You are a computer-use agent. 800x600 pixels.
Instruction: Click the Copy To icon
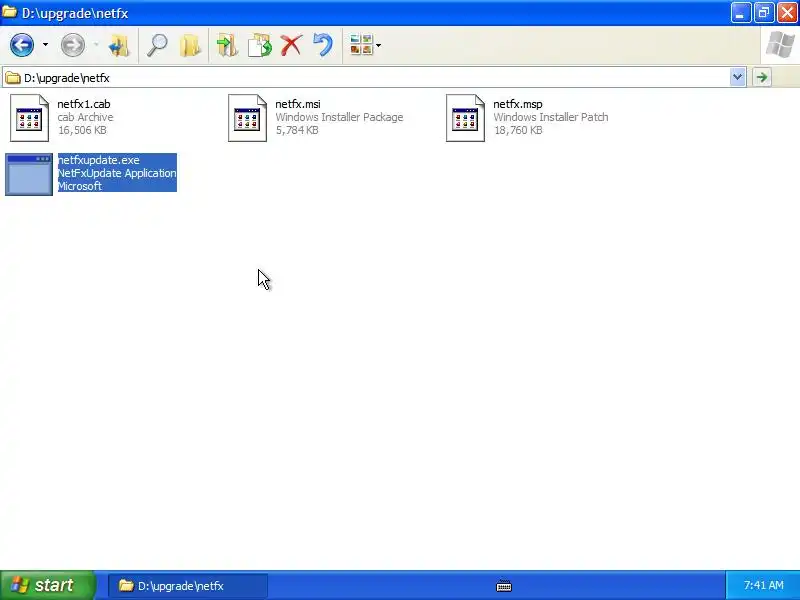point(260,45)
